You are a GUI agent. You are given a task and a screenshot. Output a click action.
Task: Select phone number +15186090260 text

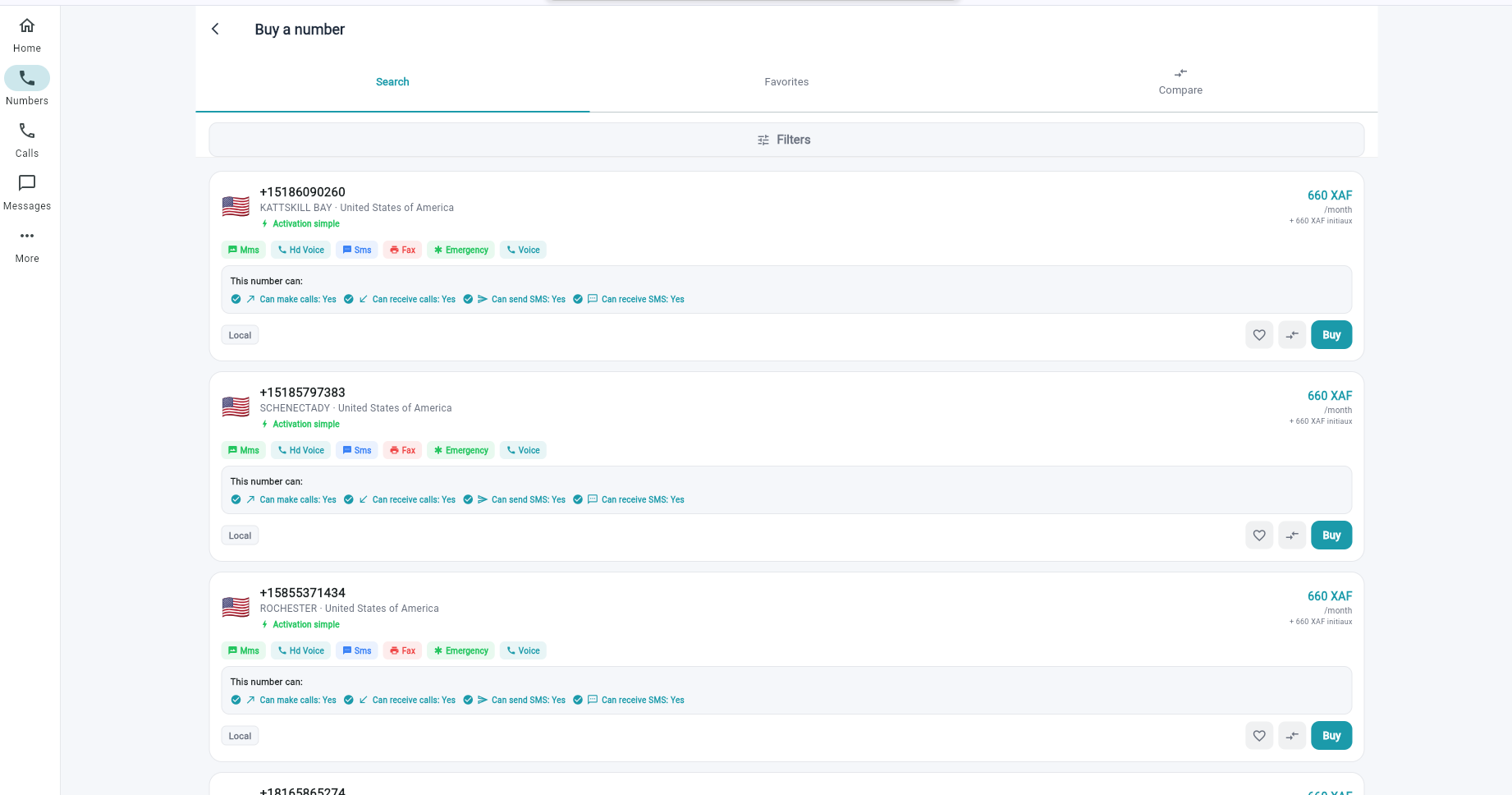(x=302, y=192)
